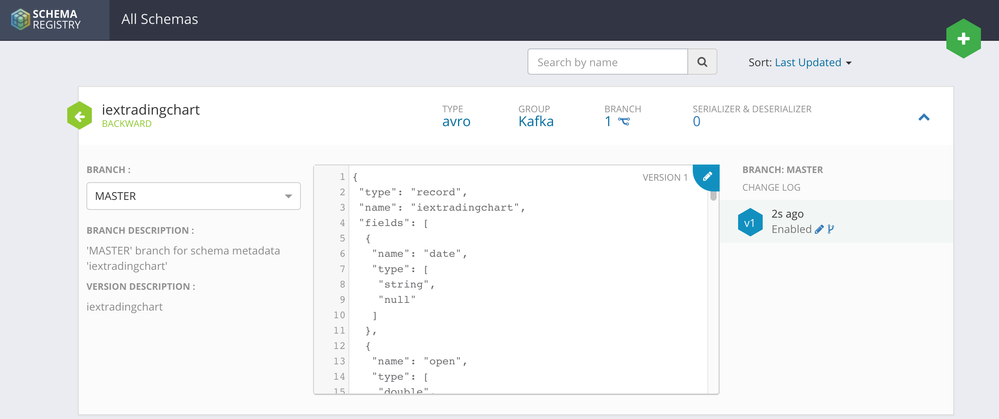Viewport: 999px width, 419px height.
Task: Click the Schema Registry cube logo
Action: 22,19
